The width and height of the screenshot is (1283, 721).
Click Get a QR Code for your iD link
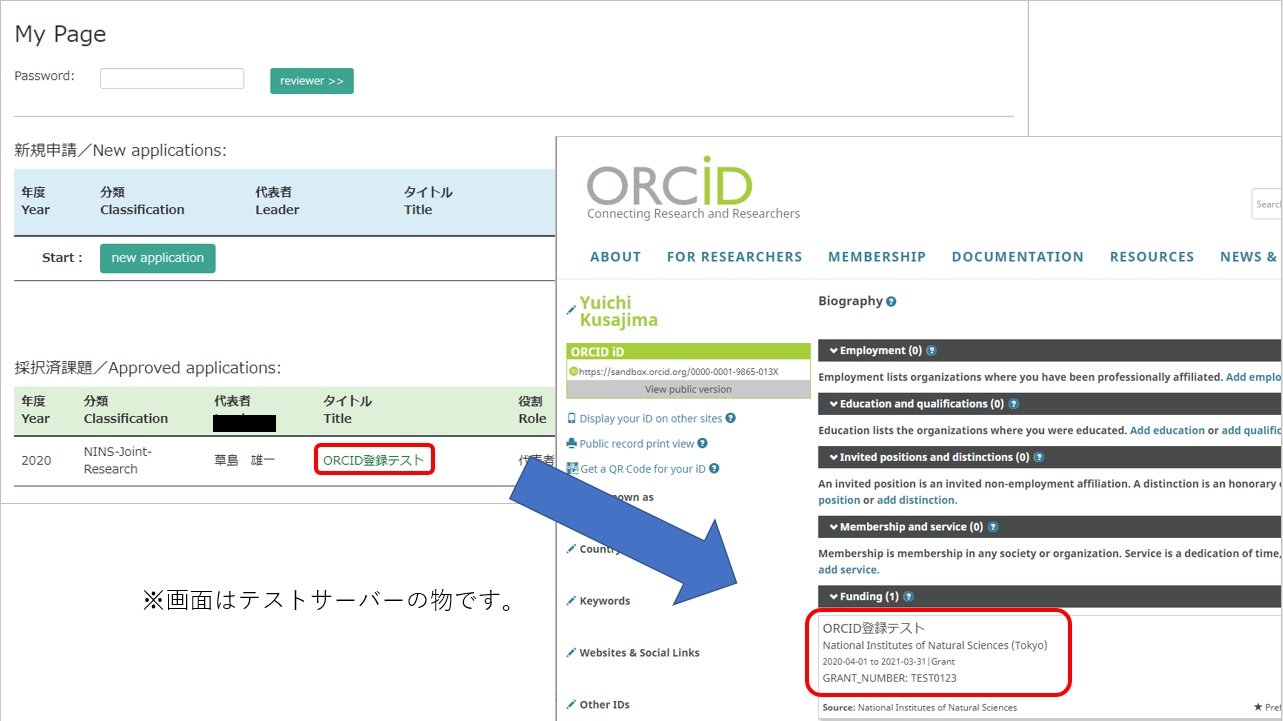click(x=643, y=469)
